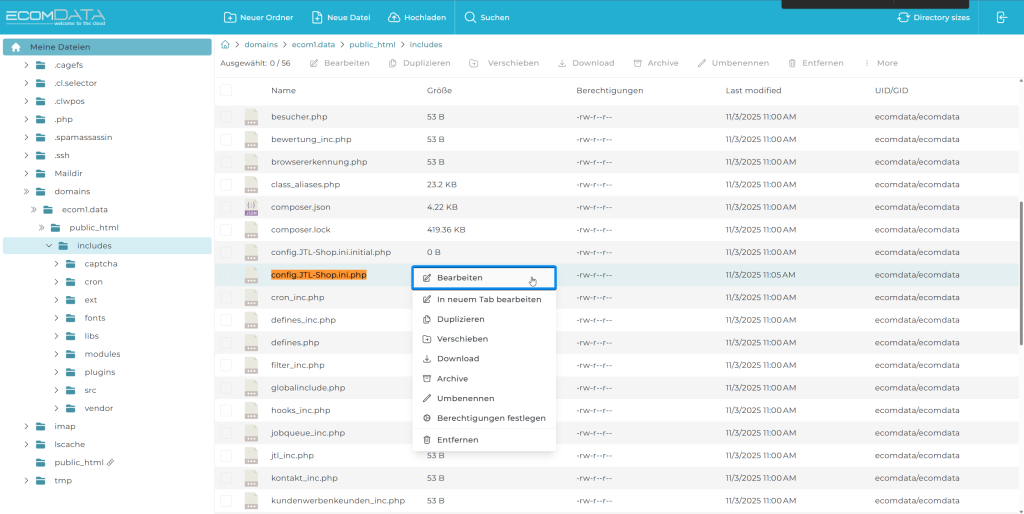Click the trash icon next to Entfernen in context menu
The height and width of the screenshot is (514, 1024).
[x=427, y=440]
